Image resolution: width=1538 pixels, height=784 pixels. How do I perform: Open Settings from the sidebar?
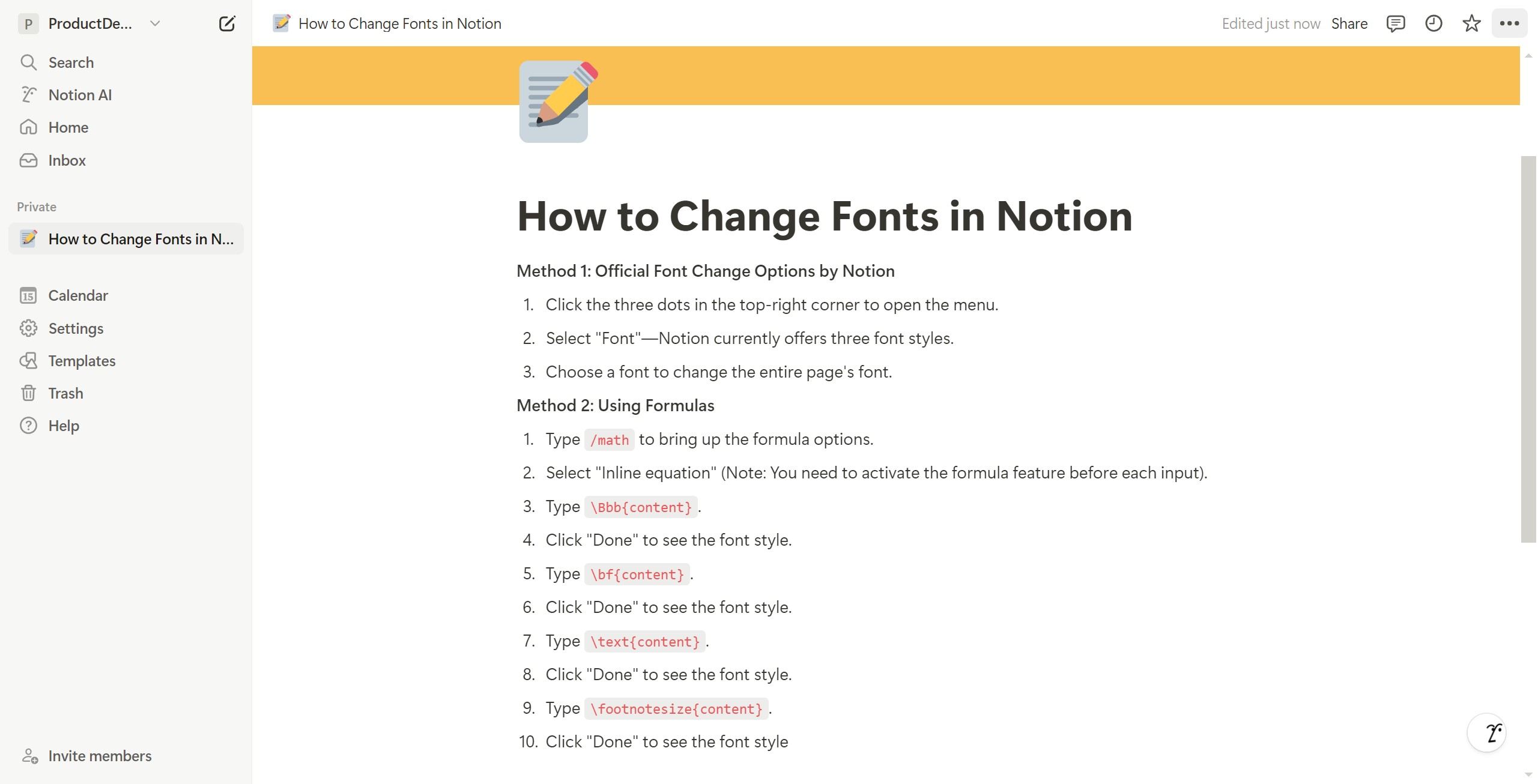coord(126,328)
